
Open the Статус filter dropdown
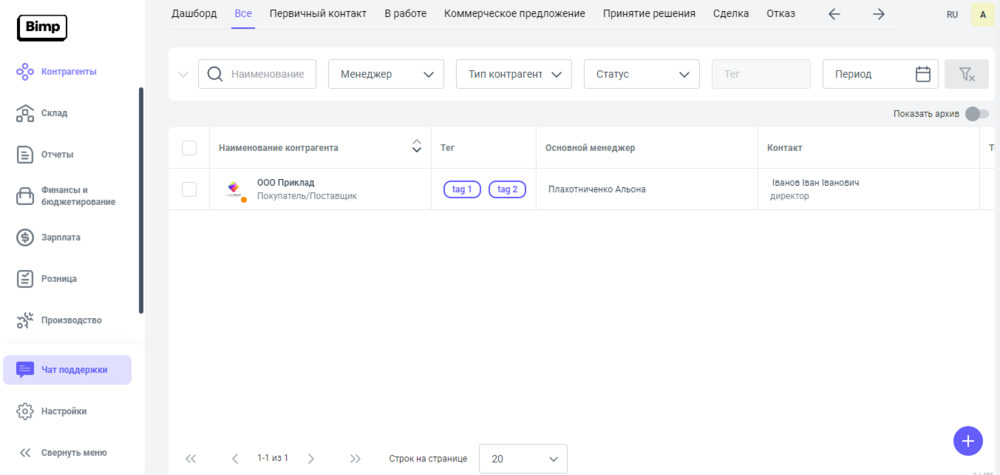(x=641, y=74)
